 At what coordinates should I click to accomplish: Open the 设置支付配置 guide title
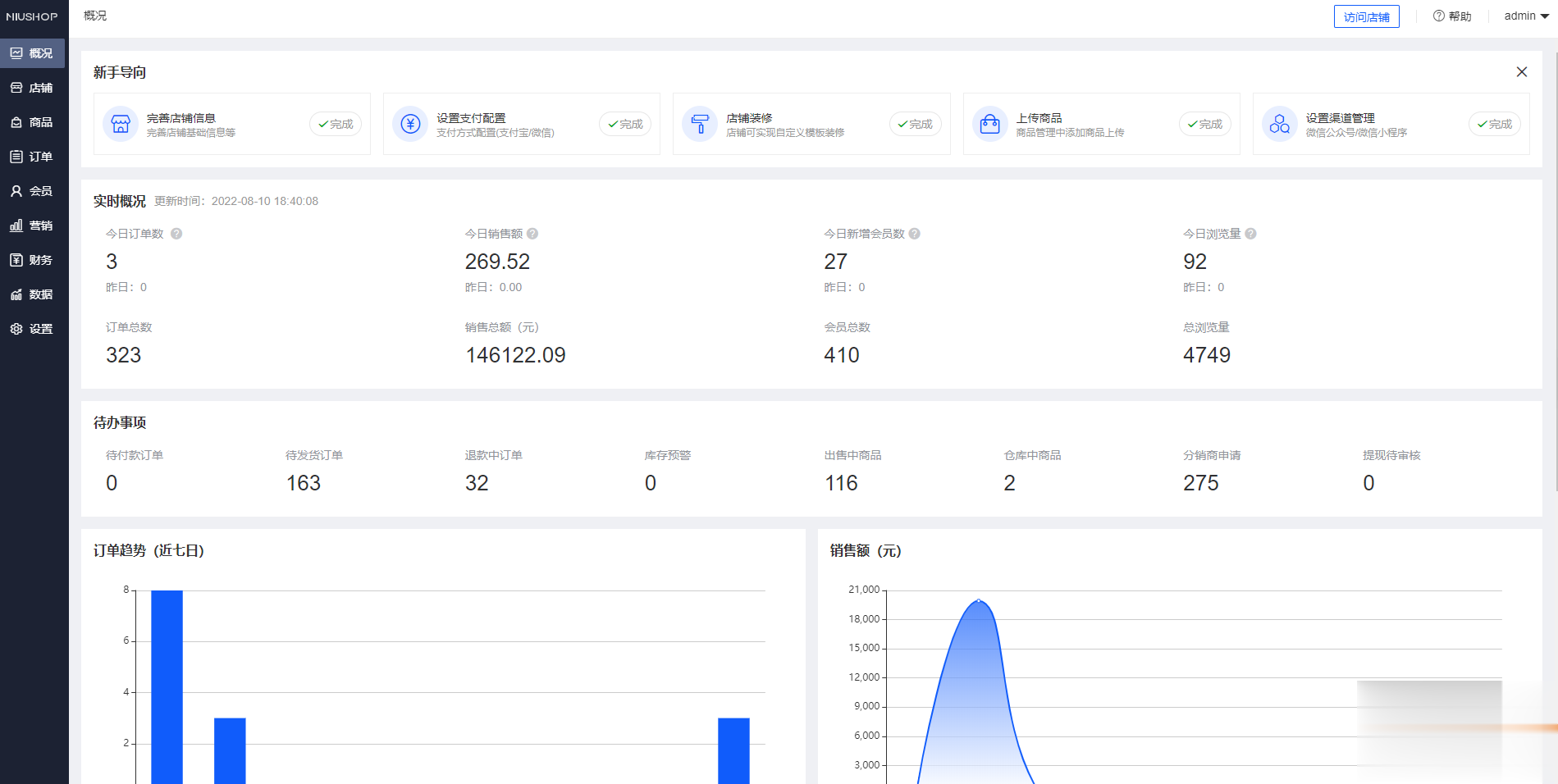471,118
